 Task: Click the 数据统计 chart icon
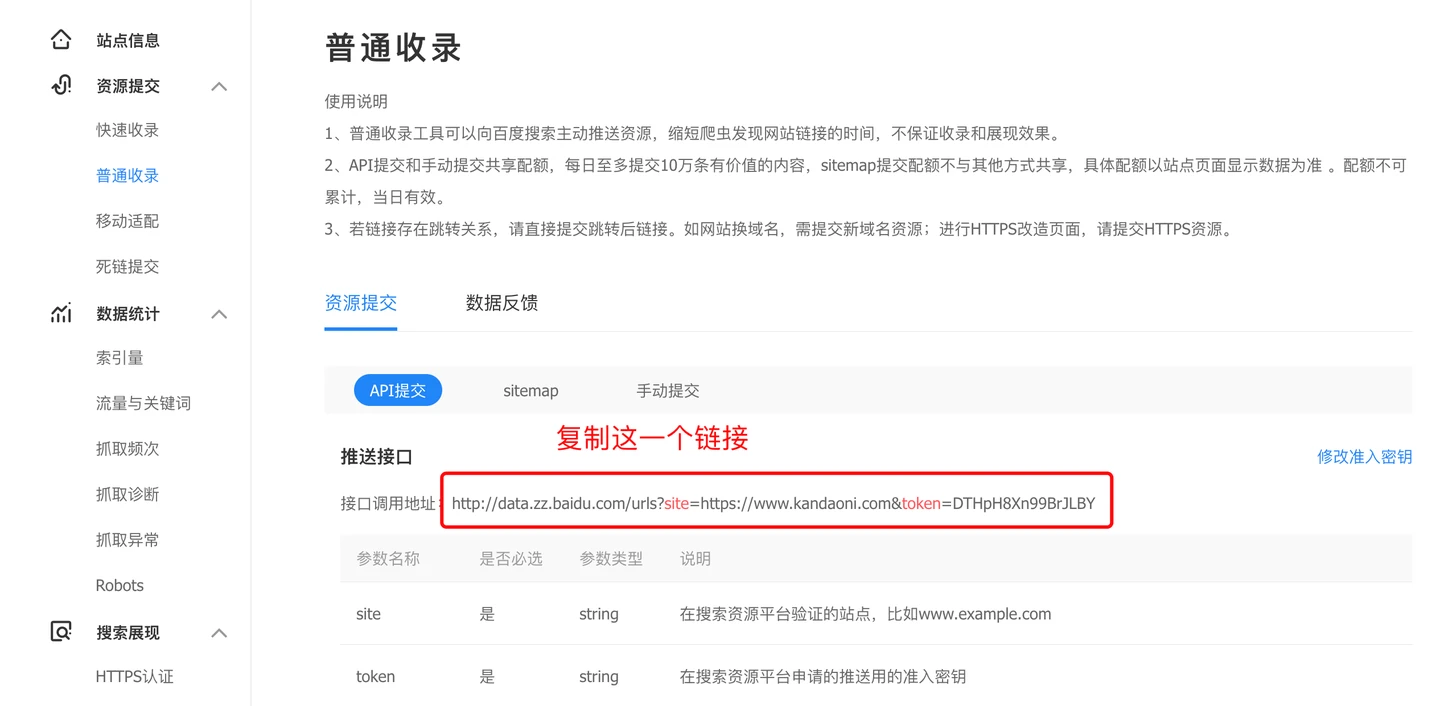click(x=61, y=314)
